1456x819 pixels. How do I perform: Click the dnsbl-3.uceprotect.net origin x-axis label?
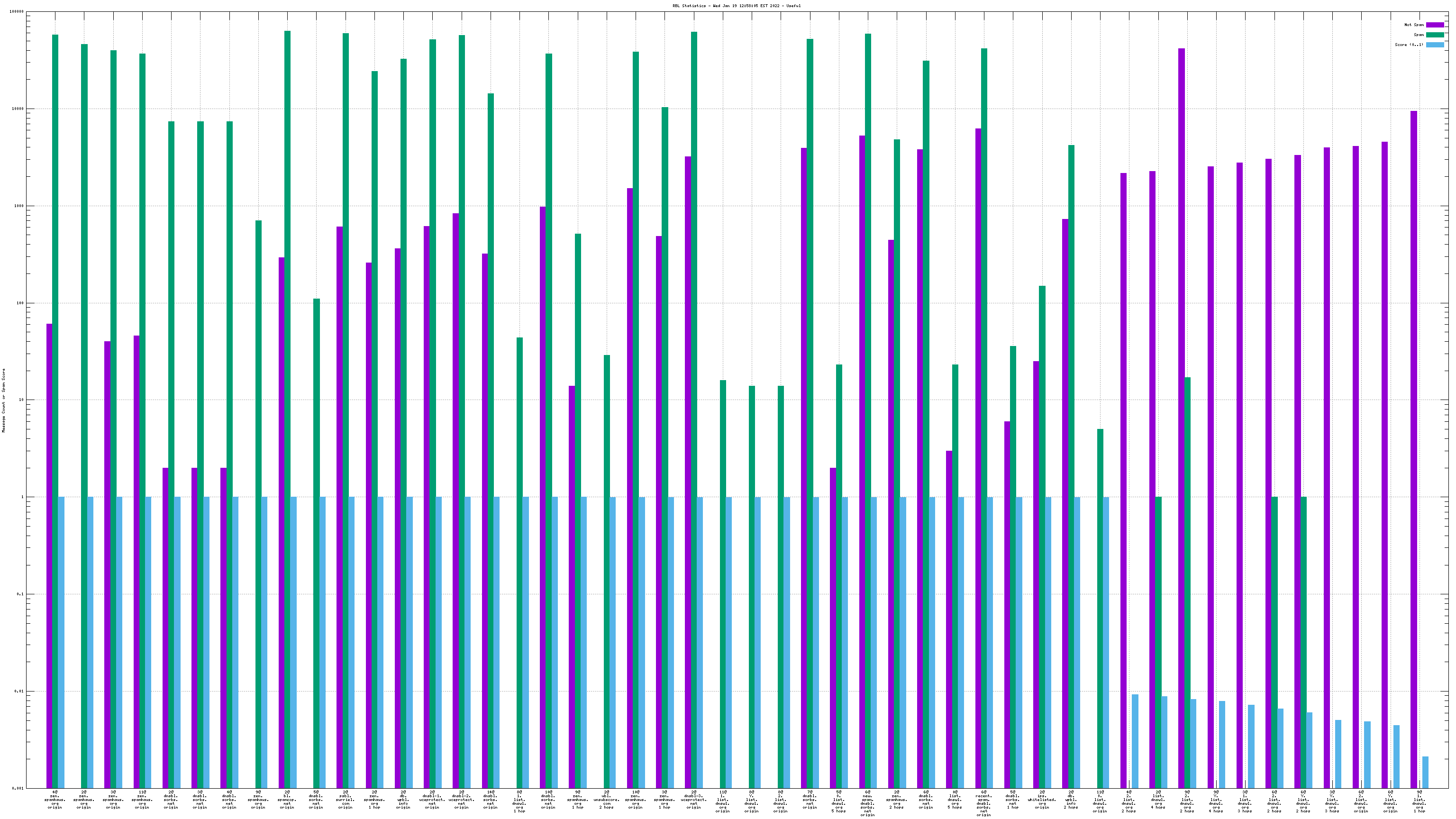pyautogui.click(x=693, y=799)
